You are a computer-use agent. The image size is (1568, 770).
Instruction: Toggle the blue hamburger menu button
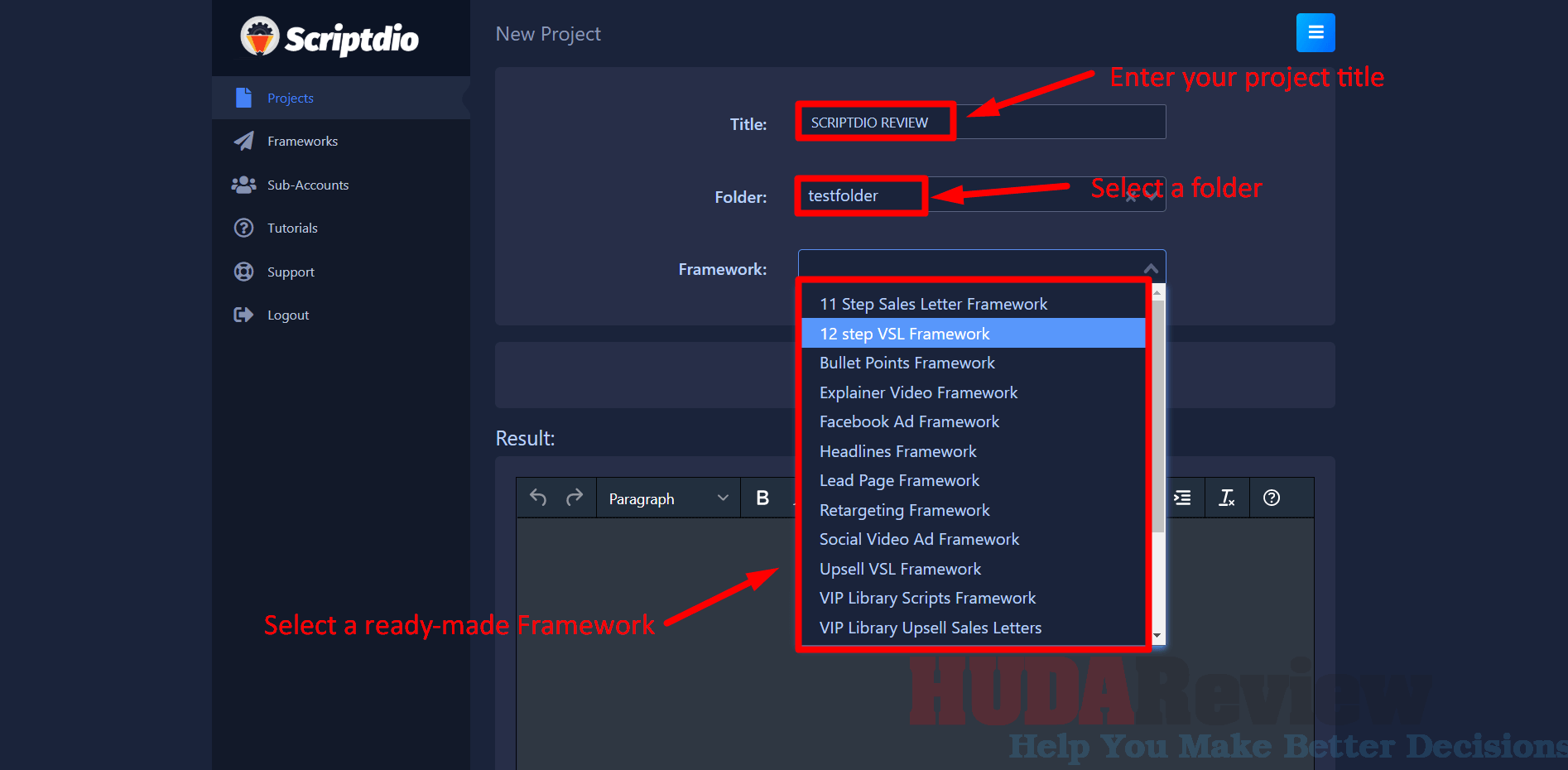[1315, 33]
